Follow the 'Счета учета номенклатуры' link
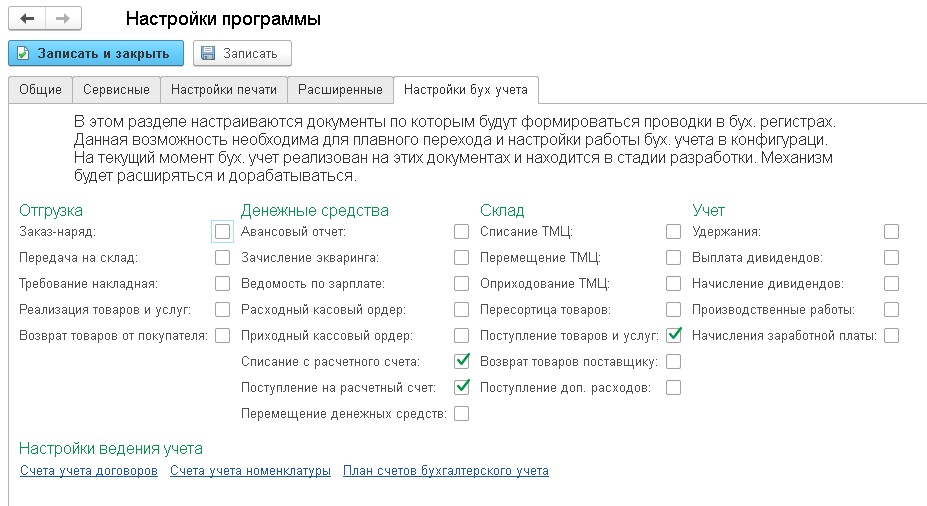The image size is (927, 506). pos(250,471)
